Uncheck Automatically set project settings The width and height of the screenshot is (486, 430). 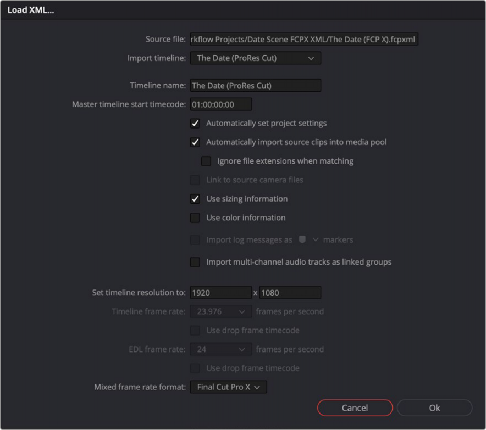[x=195, y=123]
